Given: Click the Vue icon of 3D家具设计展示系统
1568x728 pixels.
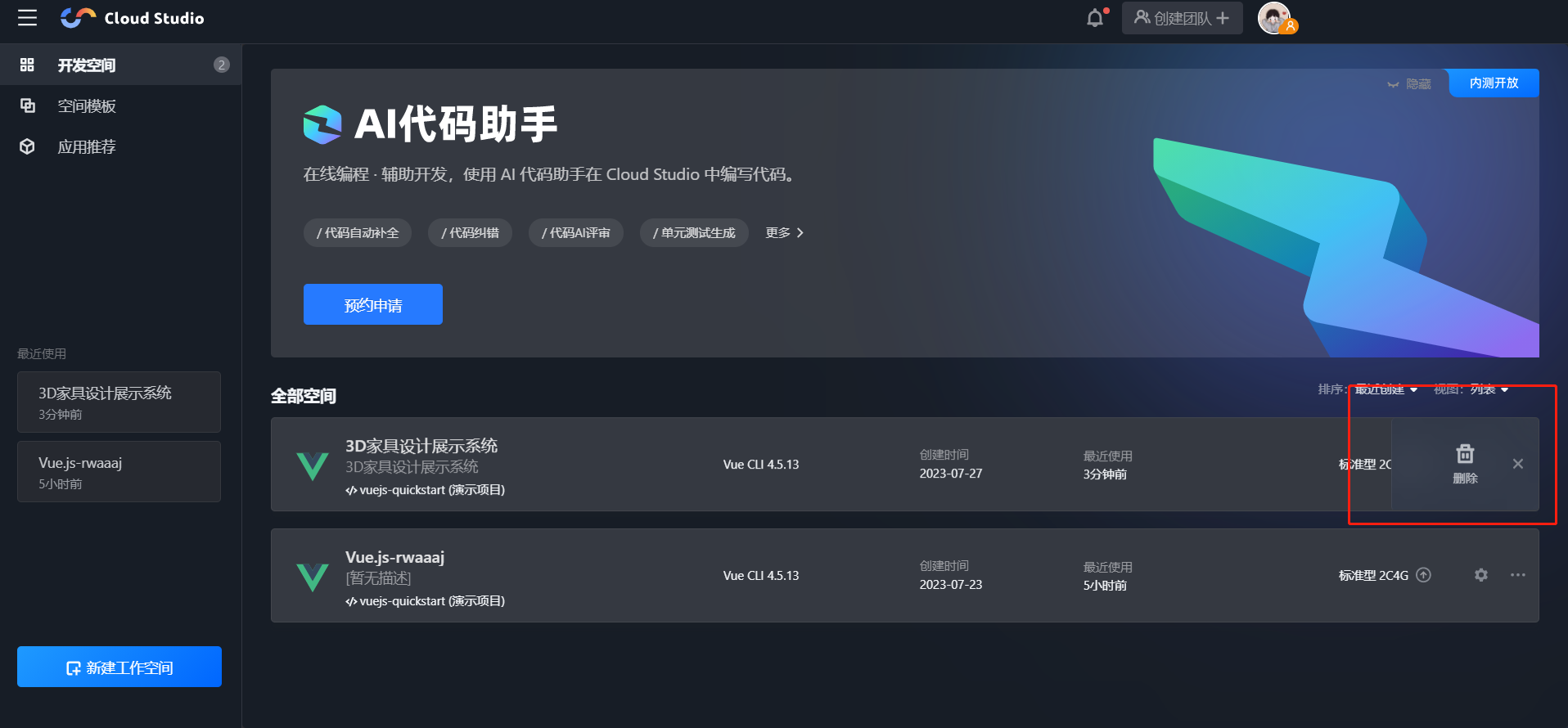Looking at the screenshot, I should click(313, 465).
